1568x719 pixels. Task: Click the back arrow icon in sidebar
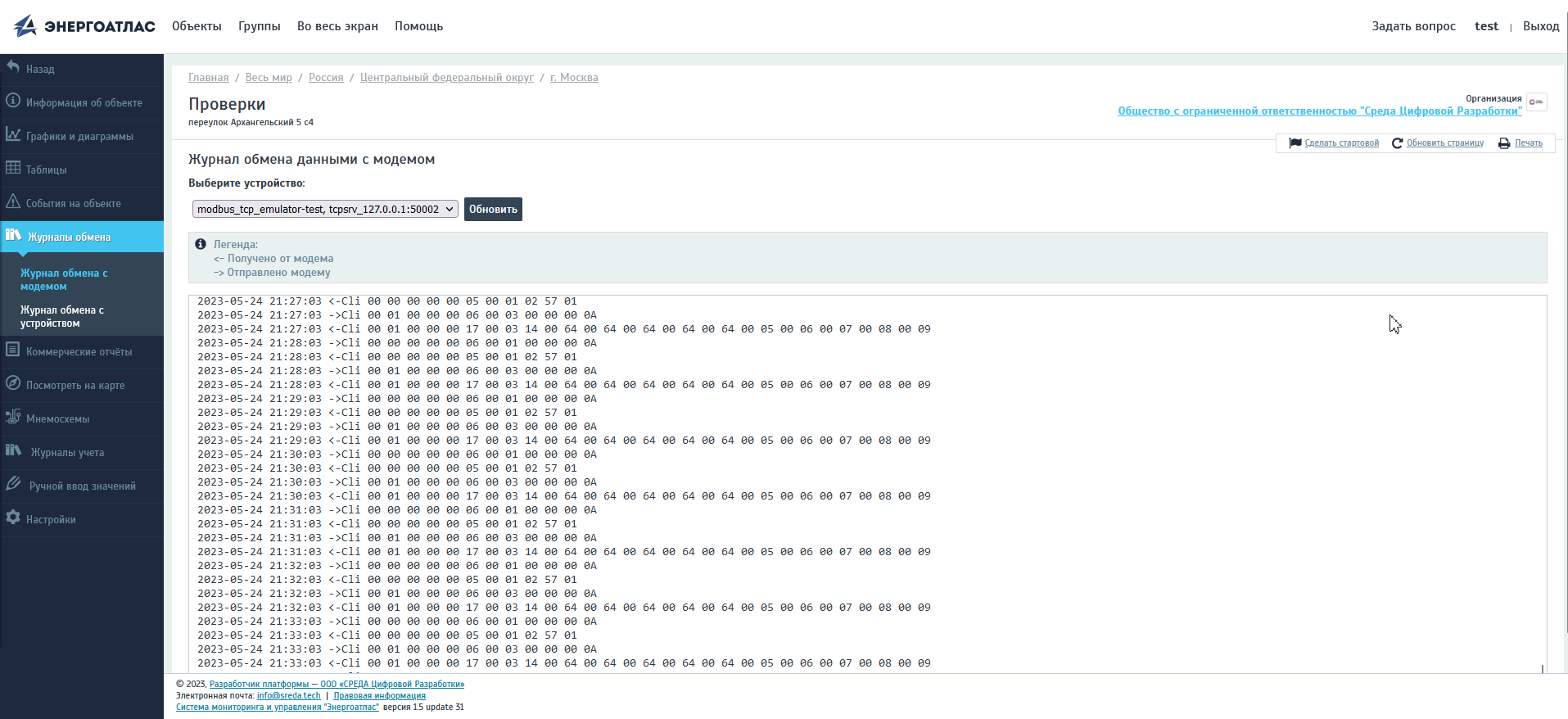point(13,67)
